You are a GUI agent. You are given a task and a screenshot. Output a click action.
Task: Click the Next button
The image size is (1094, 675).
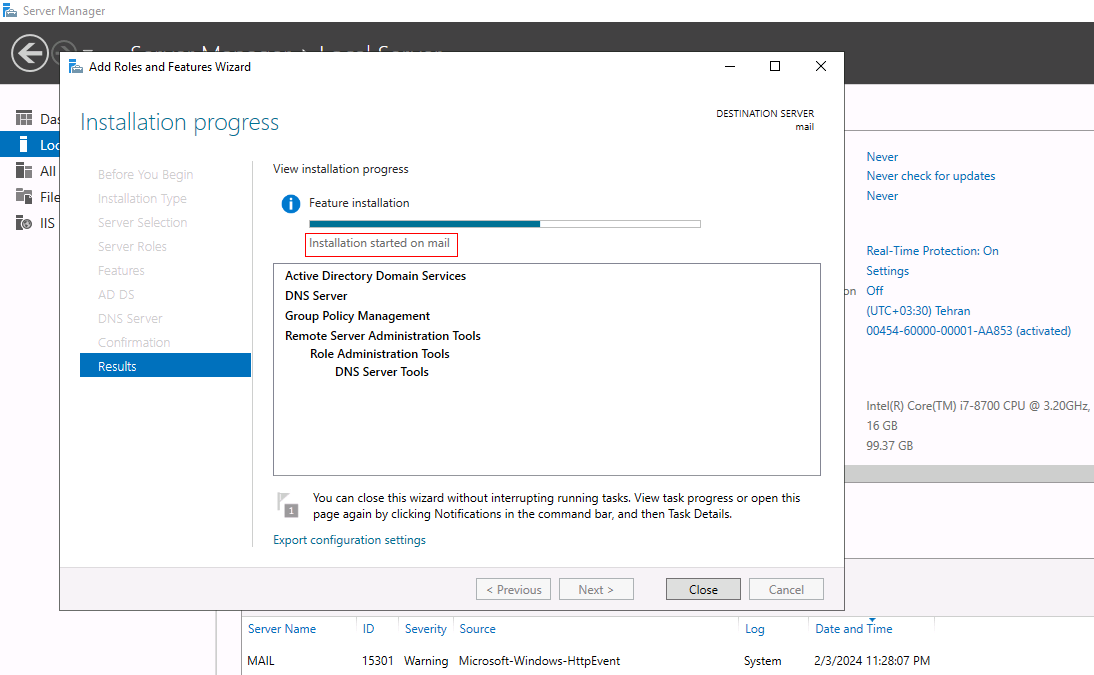[x=597, y=589]
